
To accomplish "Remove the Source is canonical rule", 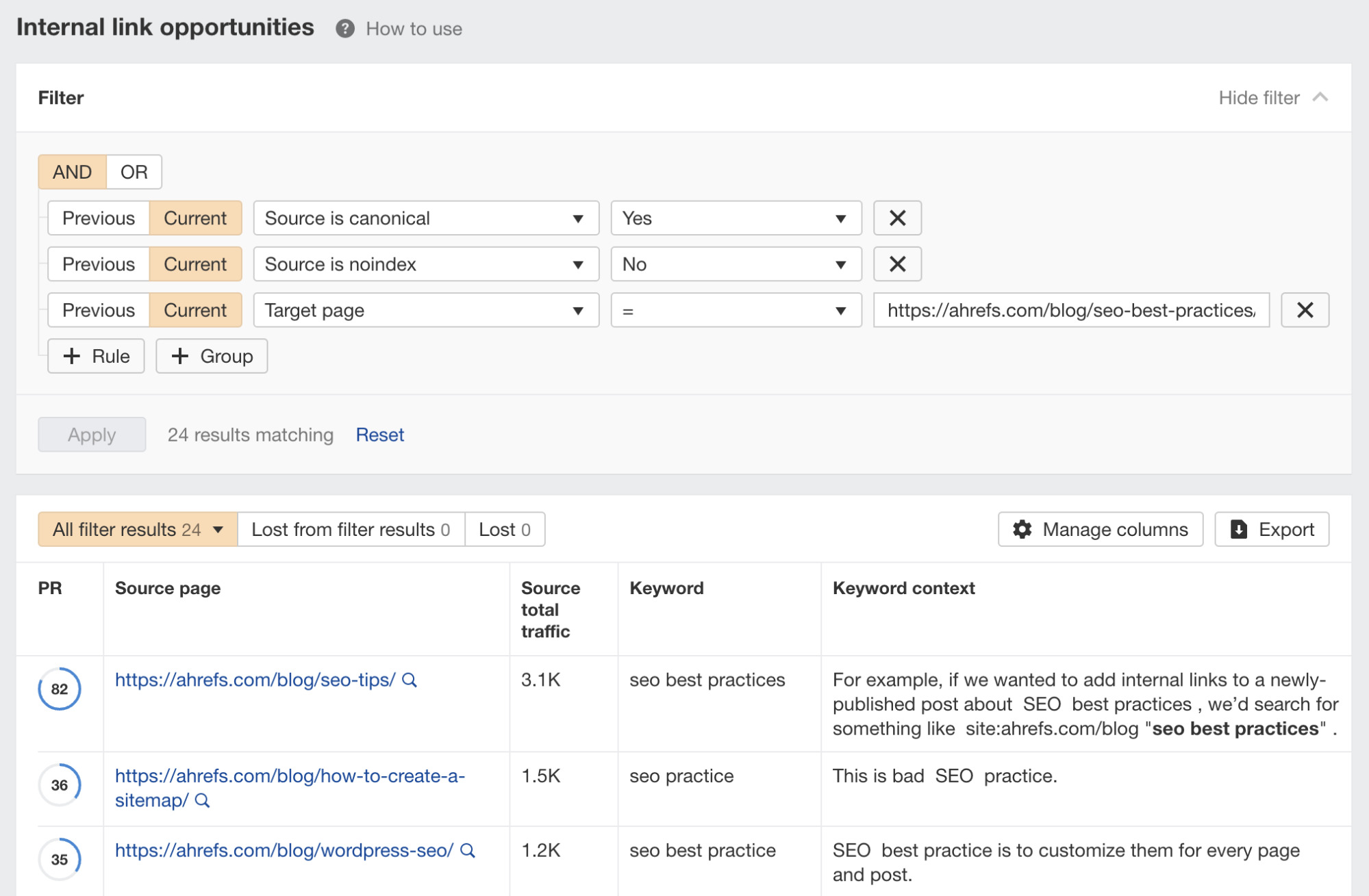I will pyautogui.click(x=896, y=218).
